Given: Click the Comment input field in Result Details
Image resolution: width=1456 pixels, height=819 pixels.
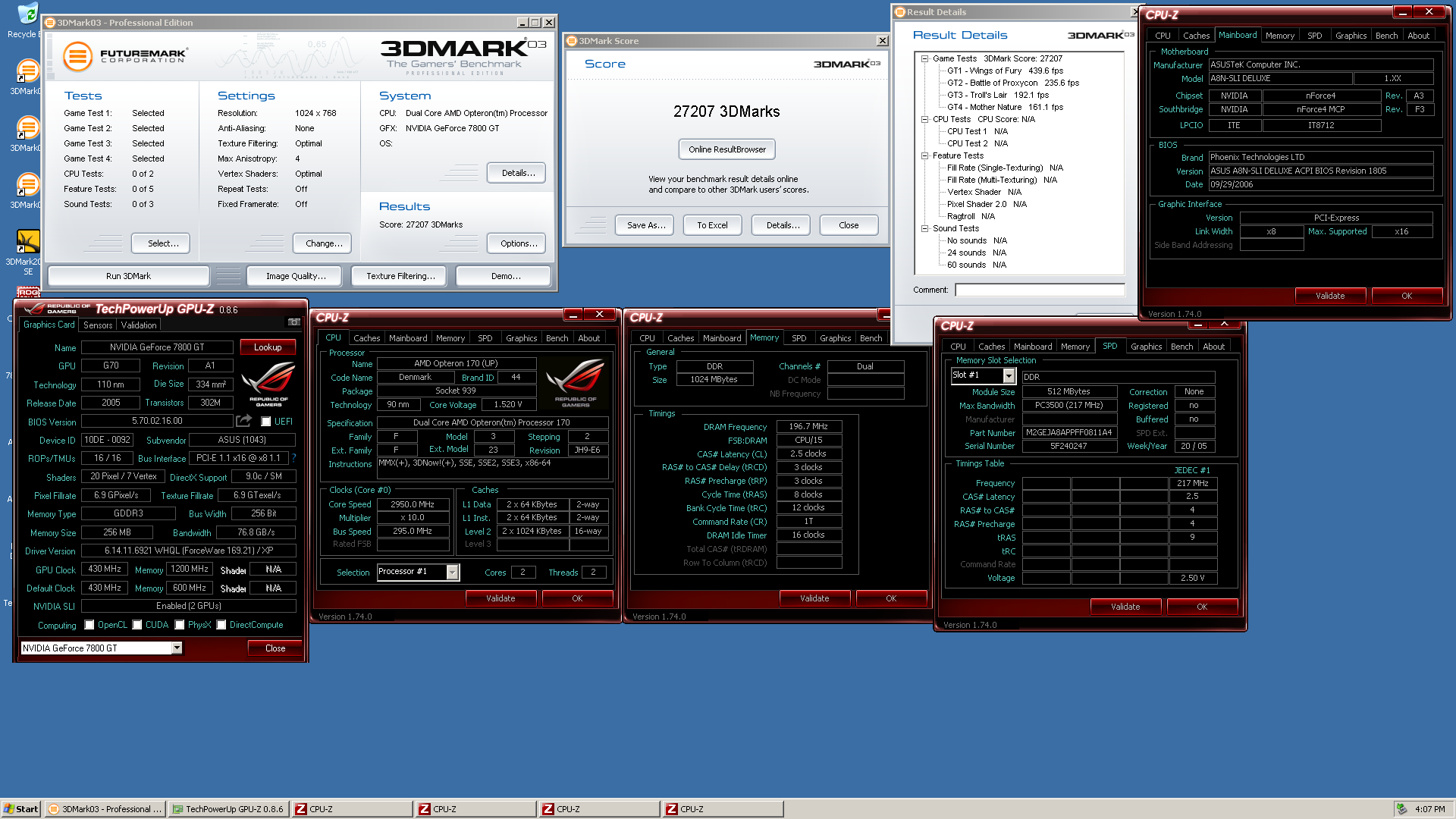Looking at the screenshot, I should pyautogui.click(x=1040, y=290).
